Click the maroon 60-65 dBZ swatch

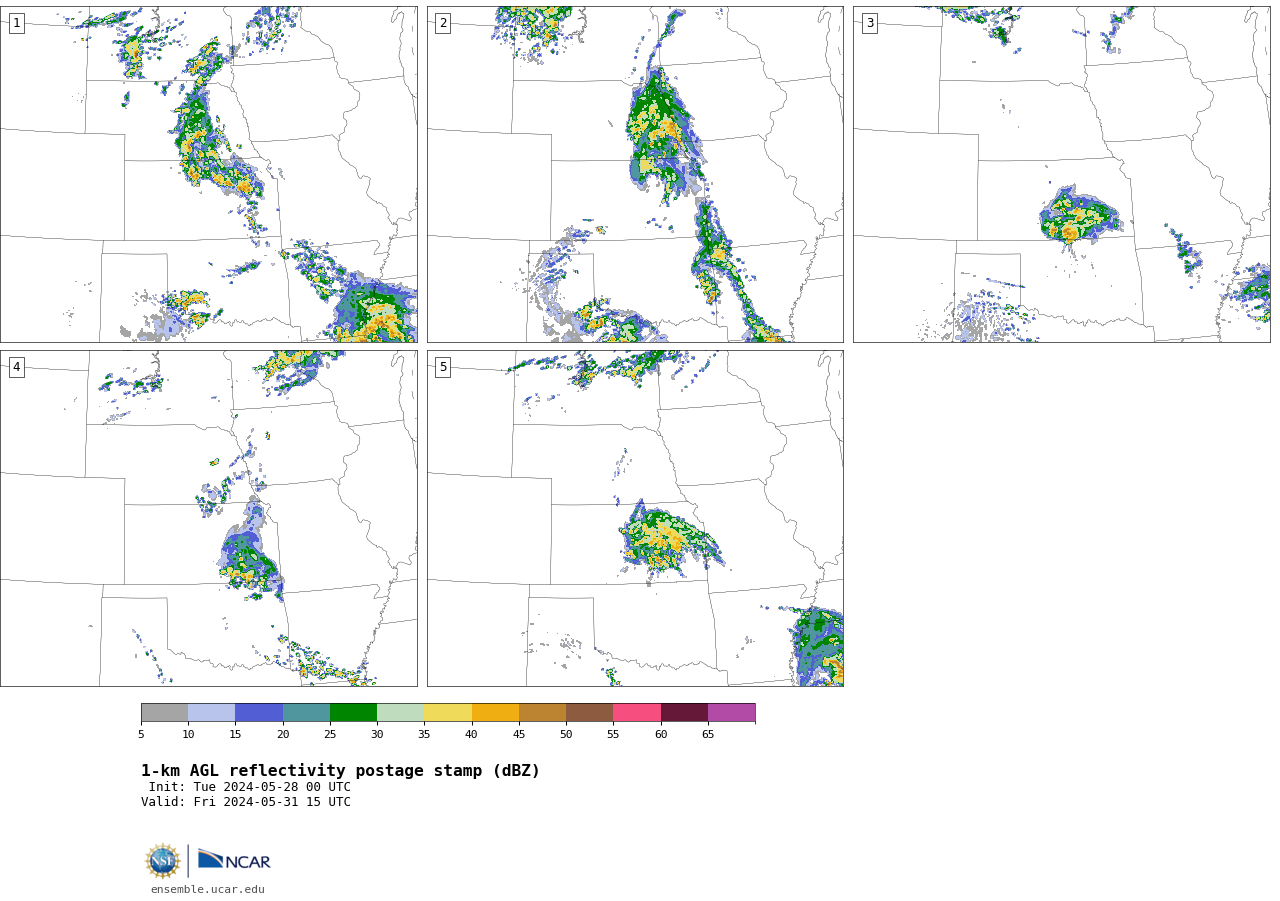coord(684,713)
